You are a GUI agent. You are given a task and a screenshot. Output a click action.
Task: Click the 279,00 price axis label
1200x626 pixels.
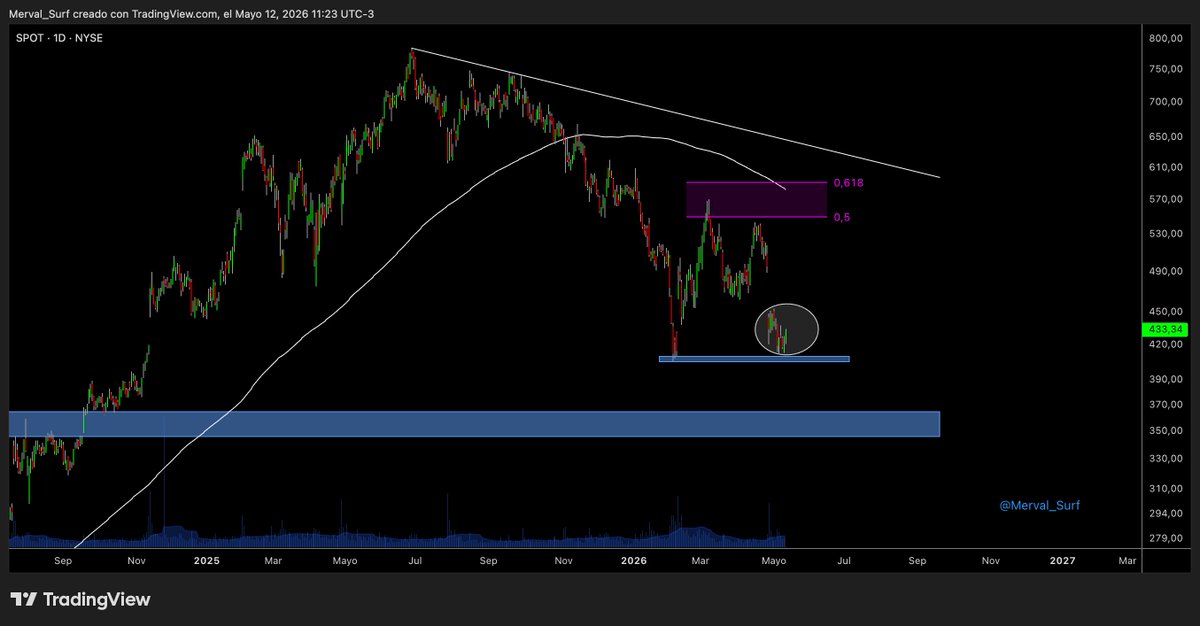(x=1165, y=540)
